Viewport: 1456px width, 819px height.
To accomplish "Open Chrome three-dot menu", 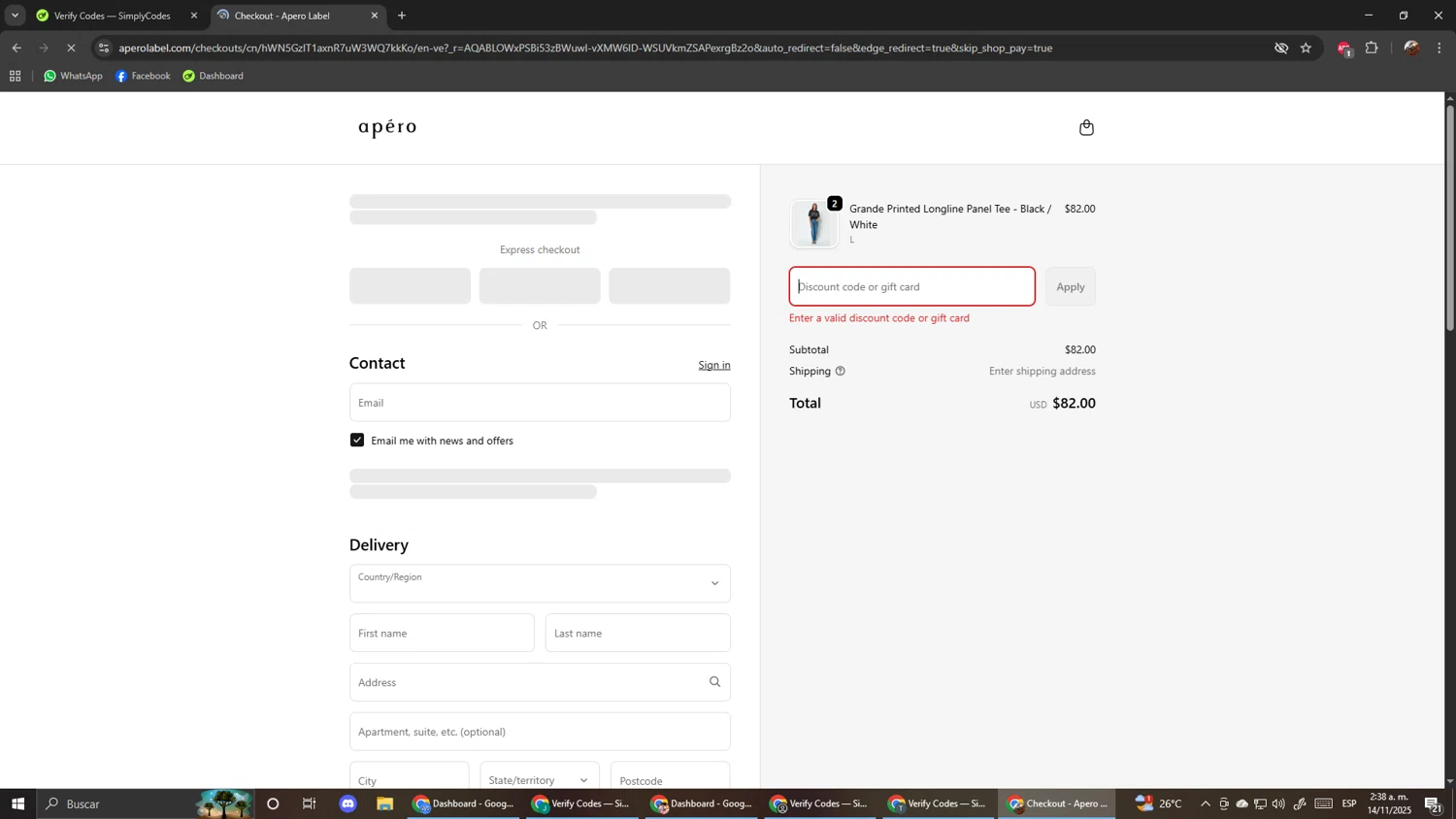I will pos(1439,48).
